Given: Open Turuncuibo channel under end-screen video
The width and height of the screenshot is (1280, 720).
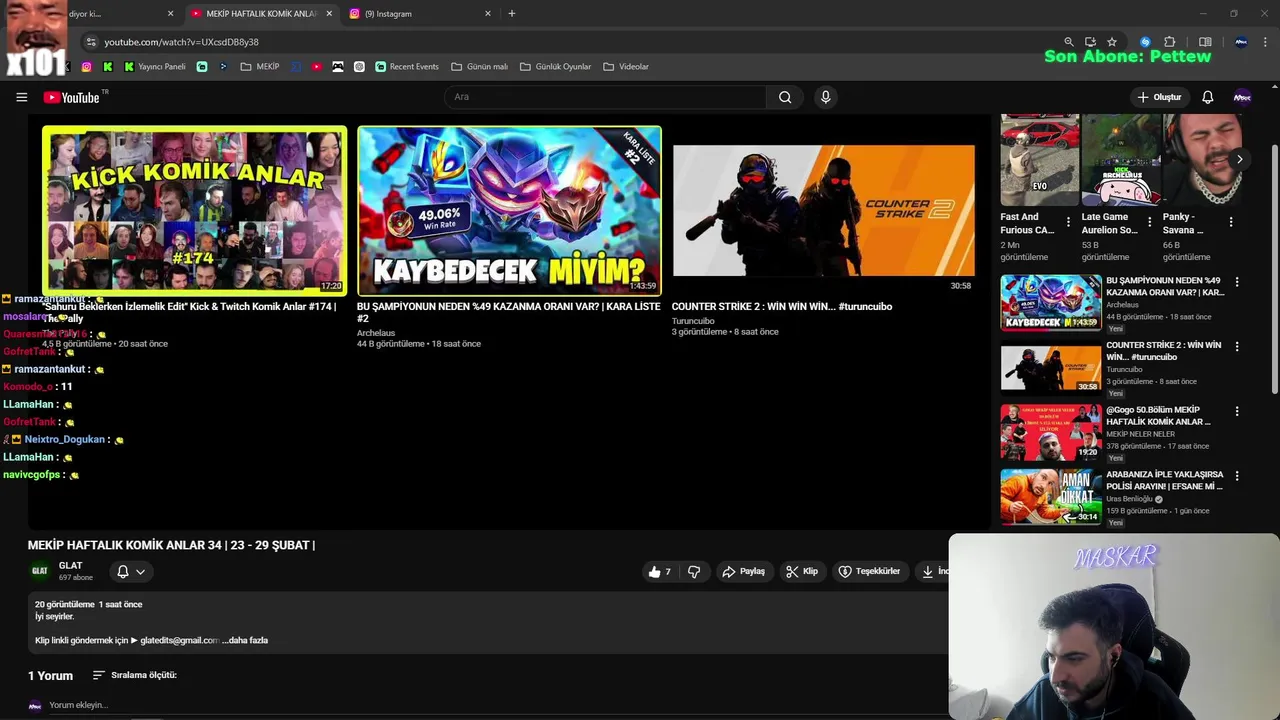Looking at the screenshot, I should [x=693, y=321].
